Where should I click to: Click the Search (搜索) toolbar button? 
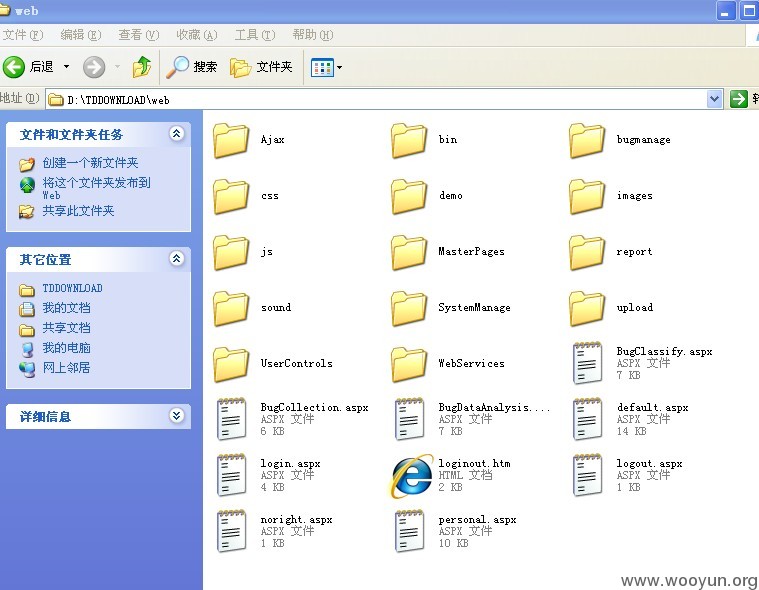[x=192, y=67]
